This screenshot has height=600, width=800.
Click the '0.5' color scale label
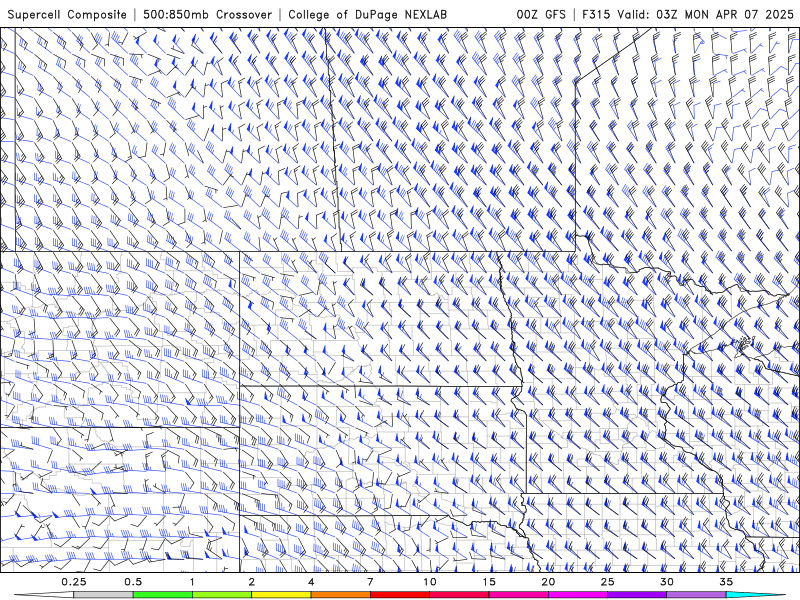pos(133,582)
